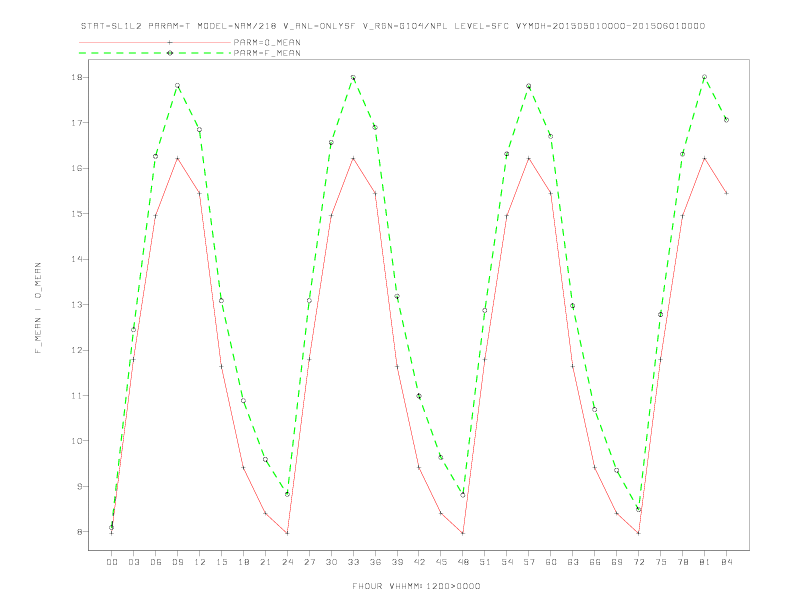Click y-axis tick label 8
The height and width of the screenshot is (612, 792).
(x=79, y=532)
